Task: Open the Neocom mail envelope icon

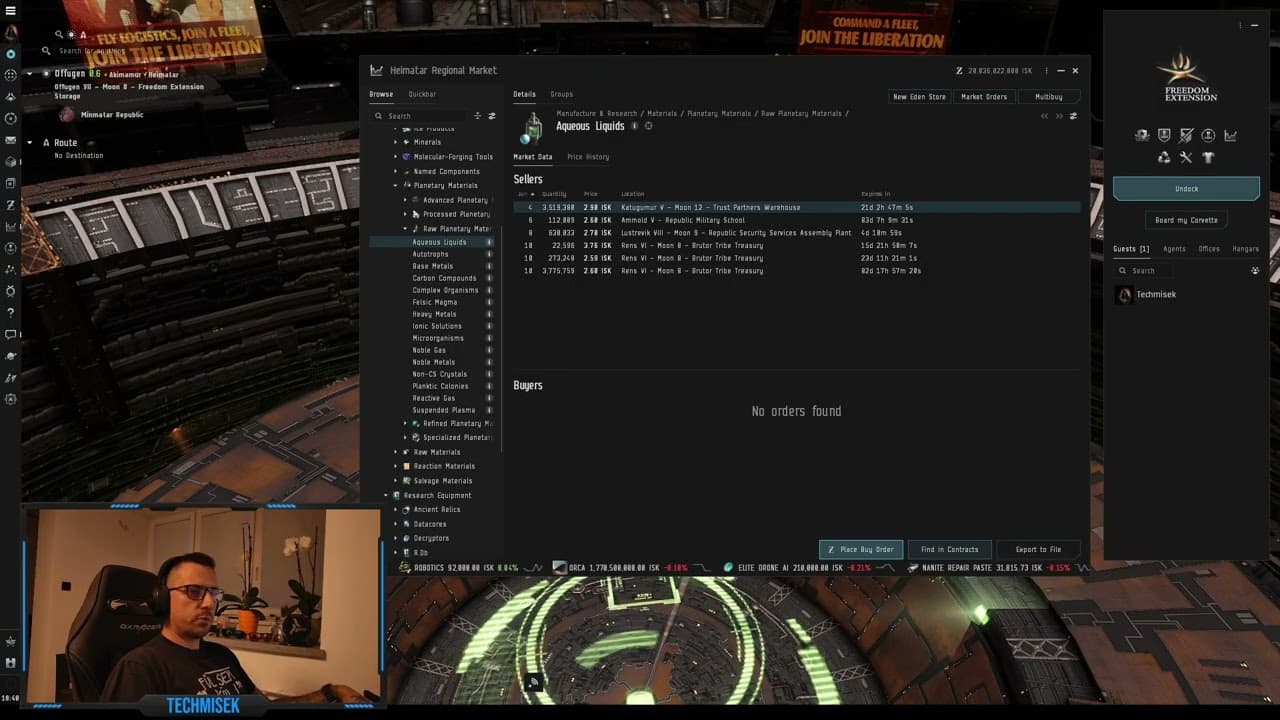Action: coord(11,140)
